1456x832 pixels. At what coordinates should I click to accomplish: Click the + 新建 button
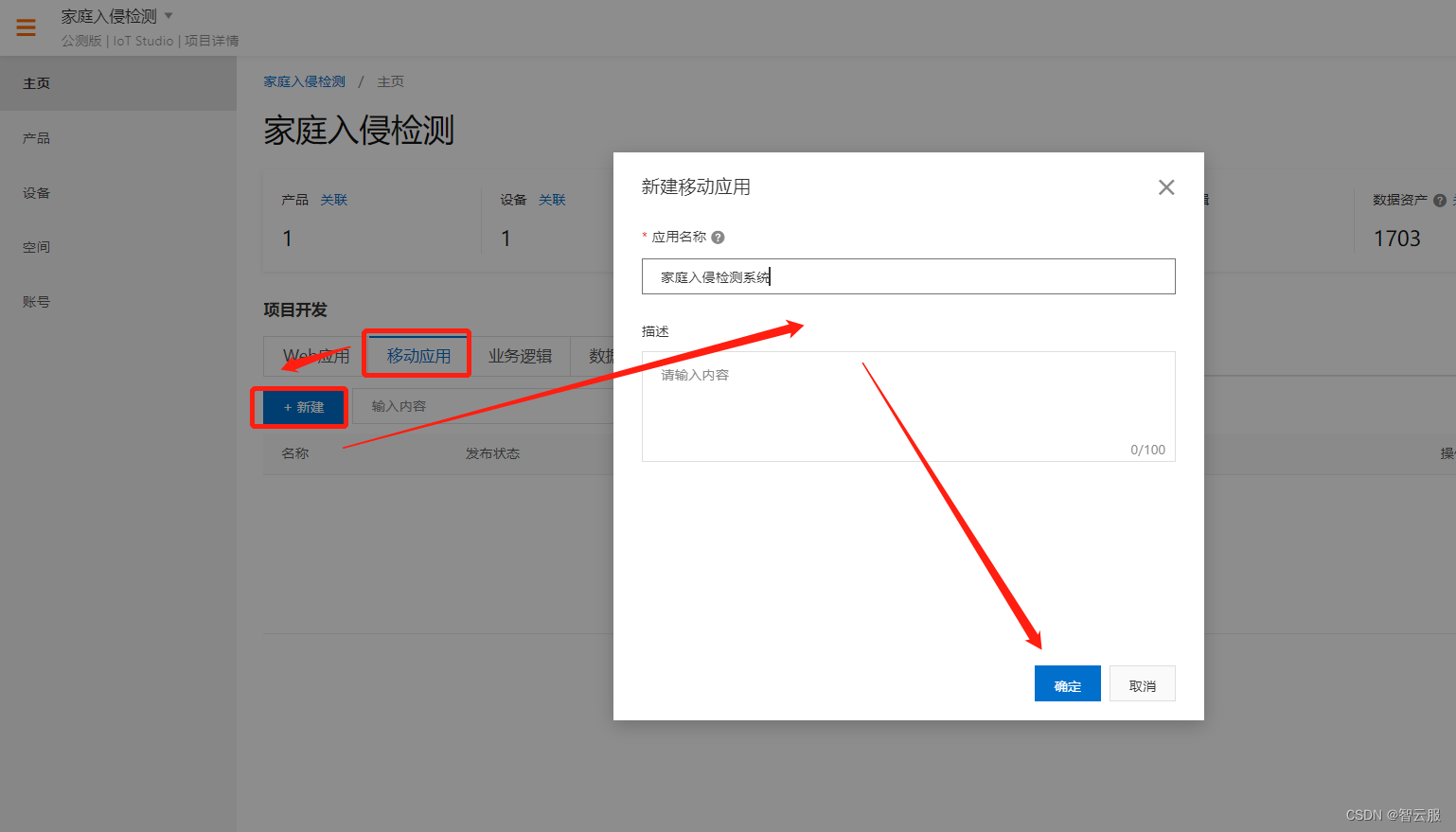click(304, 407)
